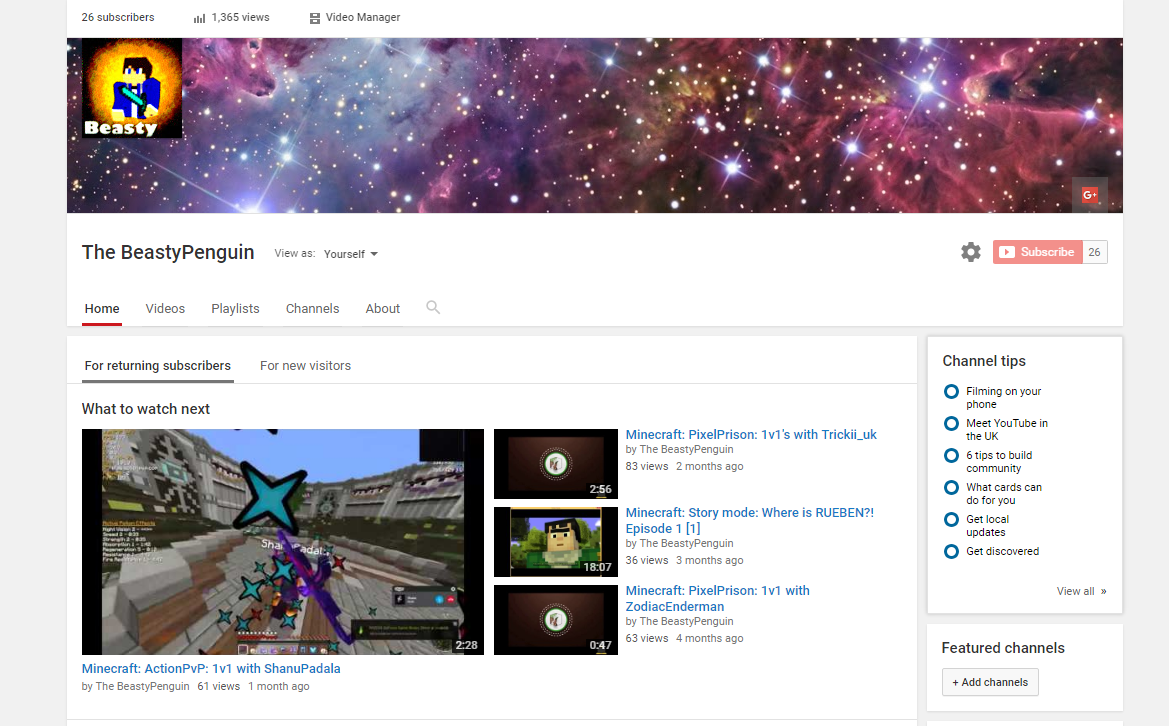
Task: Select For returning subscribers tab
Action: tap(157, 366)
